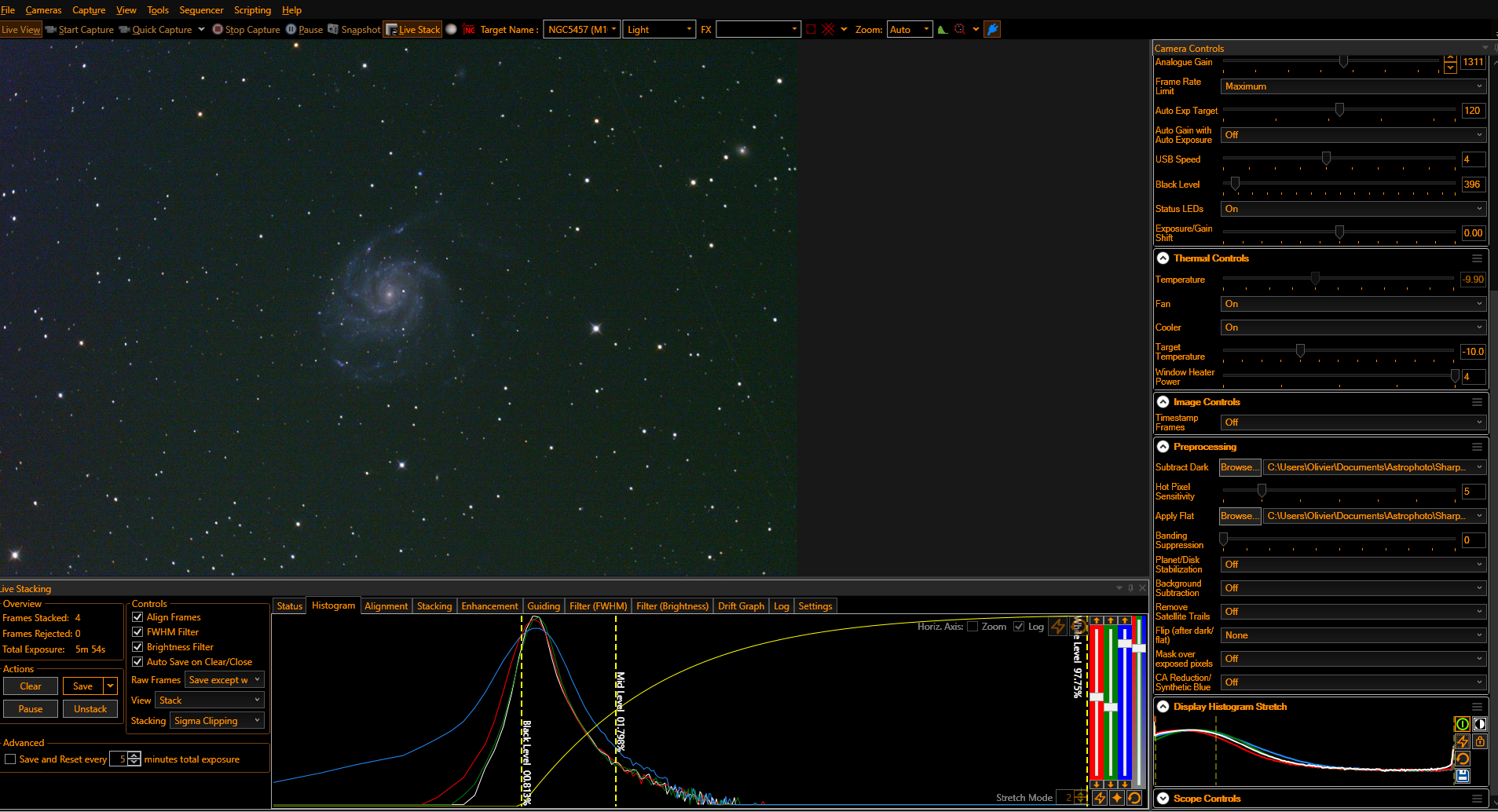Click the blue channel down arrow
The image size is (1498, 812).
click(1125, 785)
